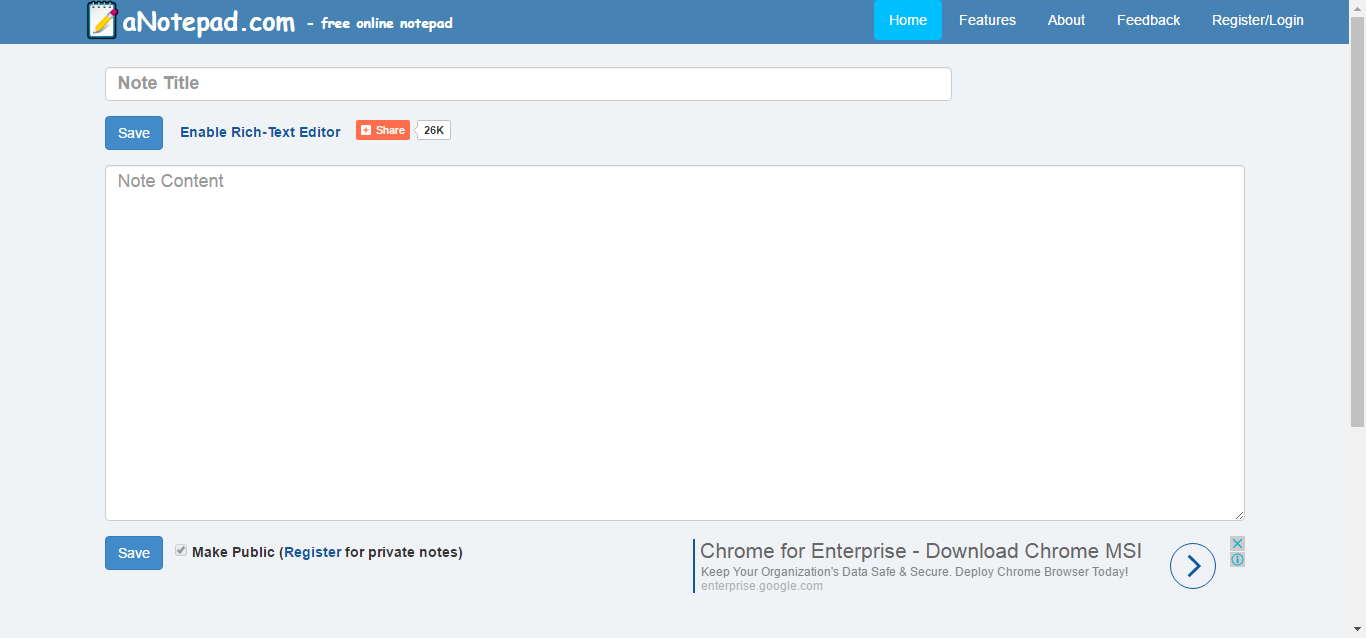Click inside the Note Content area
This screenshot has width=1366, height=638.
click(675, 340)
